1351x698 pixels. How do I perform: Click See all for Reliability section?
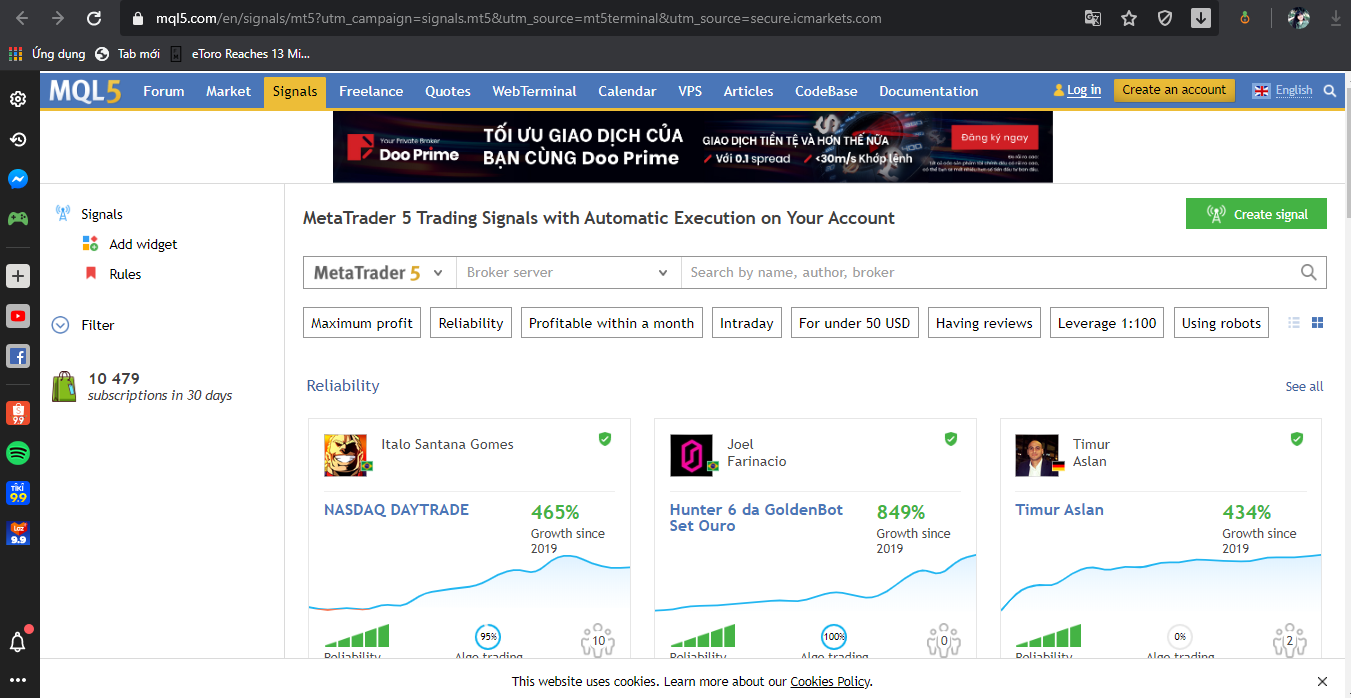click(x=1304, y=386)
